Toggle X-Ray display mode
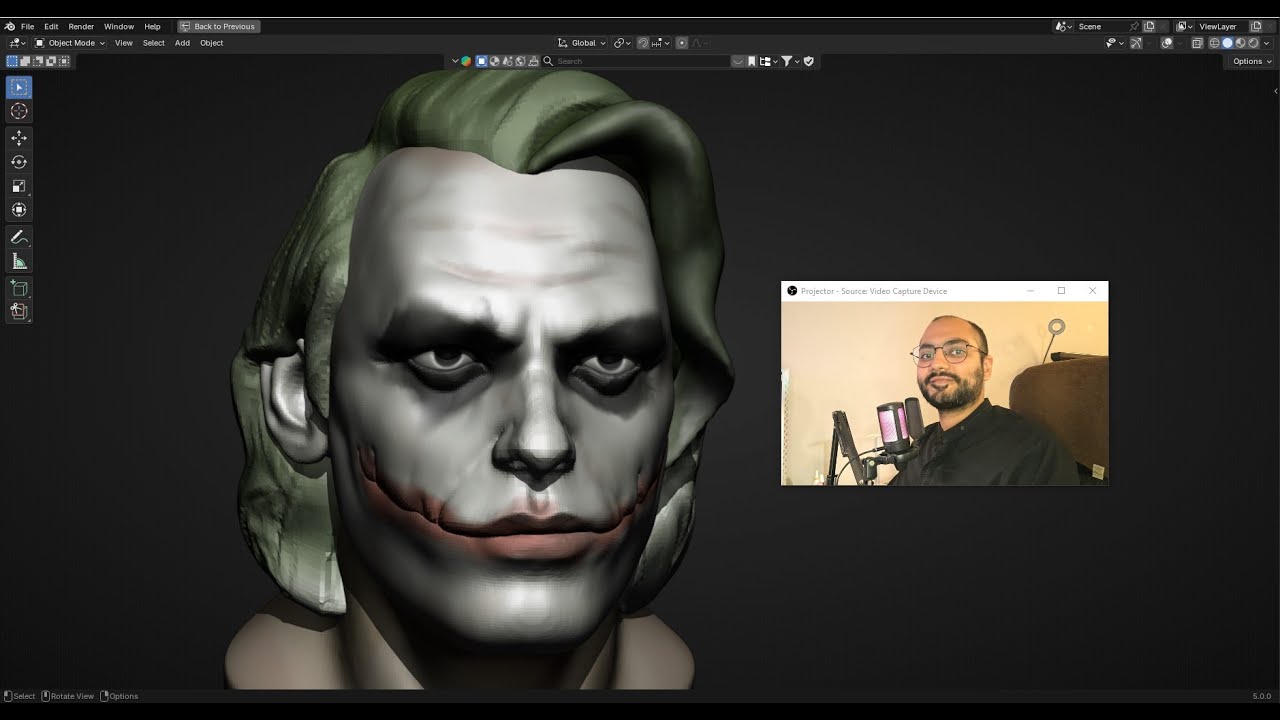The height and width of the screenshot is (720, 1280). click(1197, 43)
